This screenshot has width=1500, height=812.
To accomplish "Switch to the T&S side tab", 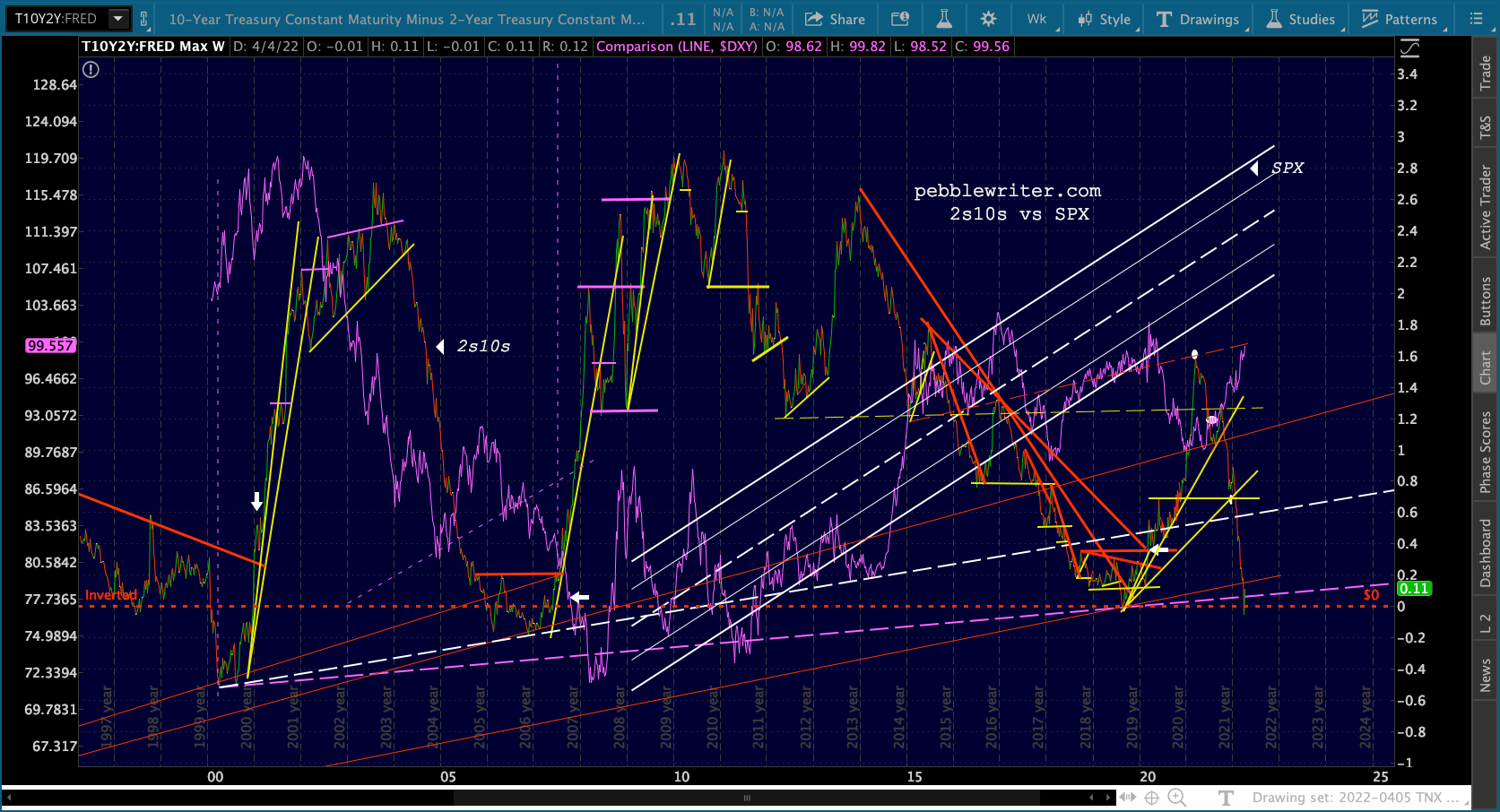I will [1486, 128].
